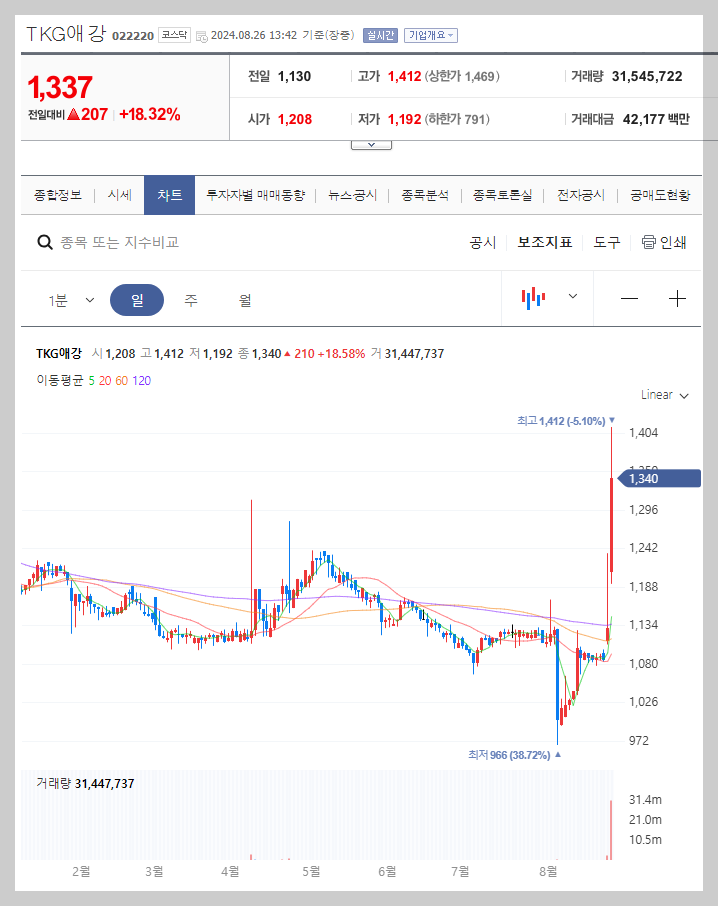Switch to the 시세 tab
This screenshot has width=718, height=906.
(120, 196)
